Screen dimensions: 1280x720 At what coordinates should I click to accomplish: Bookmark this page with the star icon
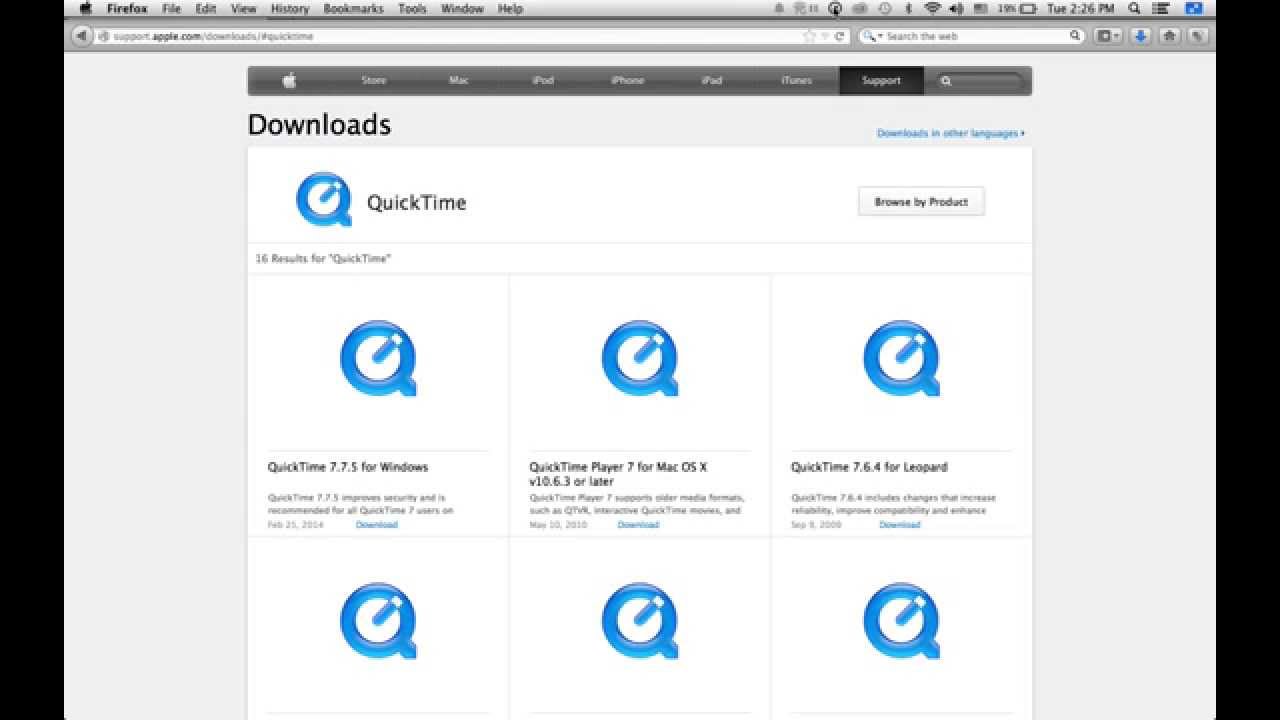coord(809,36)
